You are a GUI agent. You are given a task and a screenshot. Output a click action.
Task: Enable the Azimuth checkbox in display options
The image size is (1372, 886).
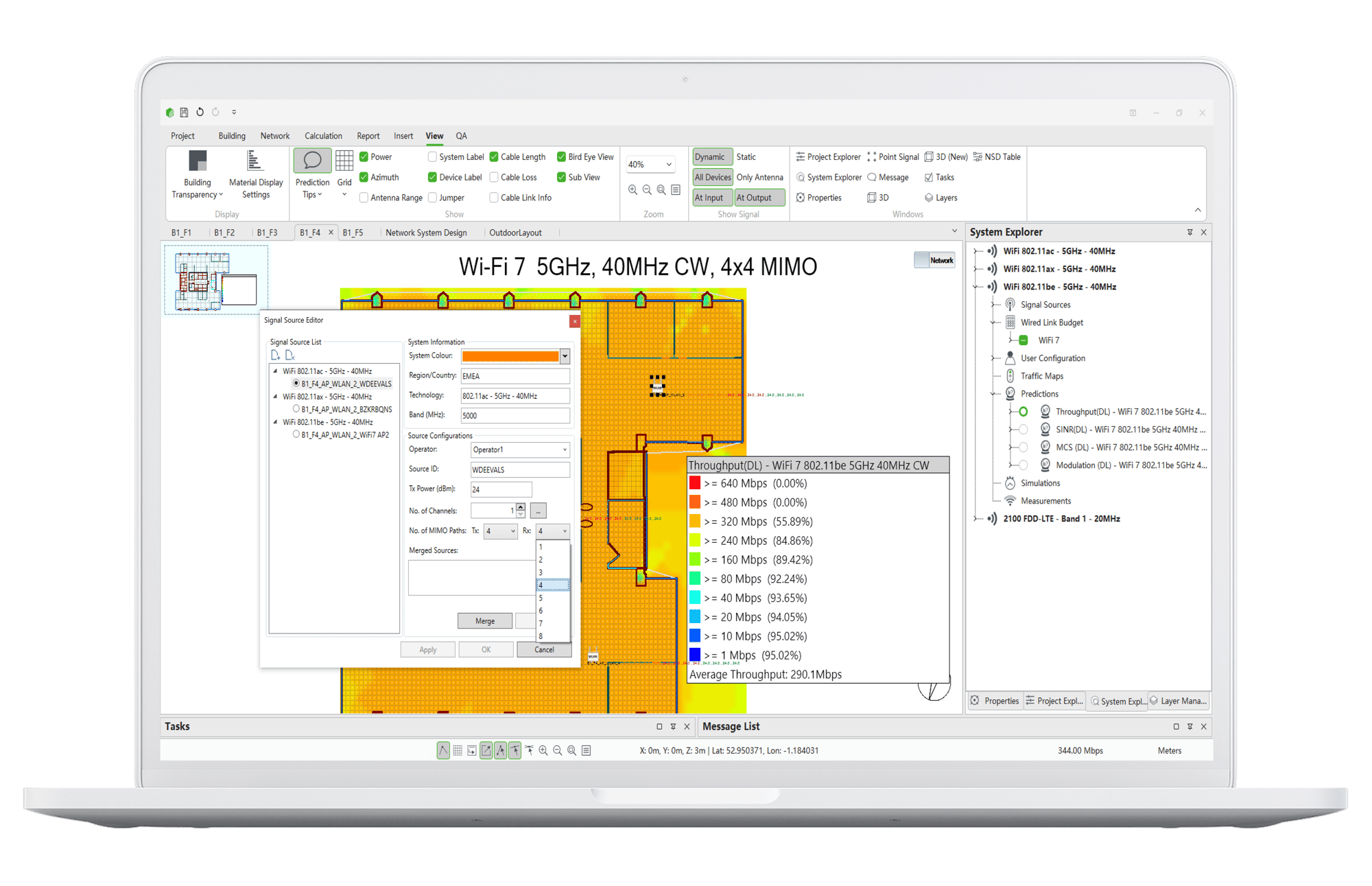click(363, 177)
